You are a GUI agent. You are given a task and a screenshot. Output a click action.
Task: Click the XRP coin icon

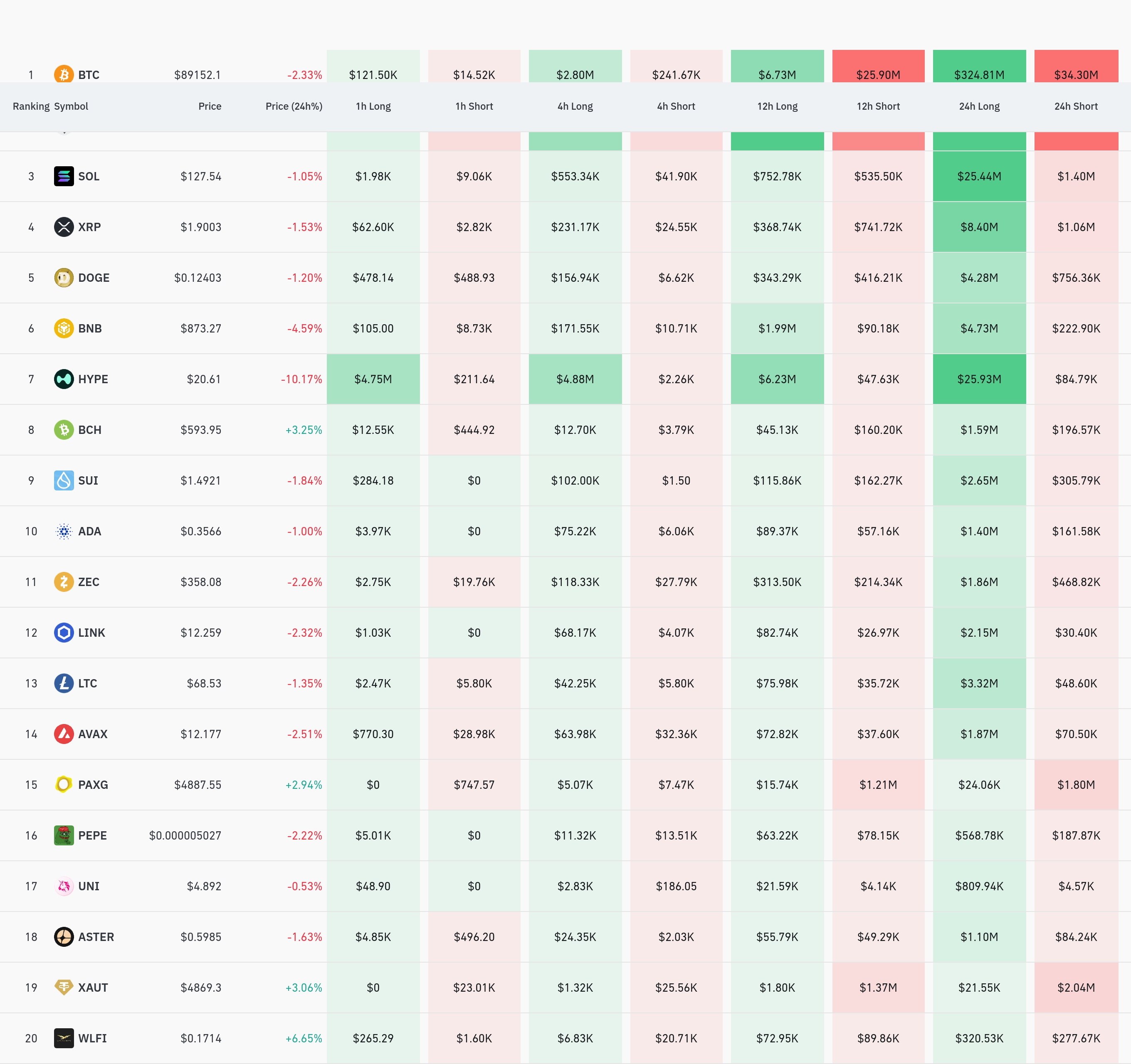coord(64,227)
